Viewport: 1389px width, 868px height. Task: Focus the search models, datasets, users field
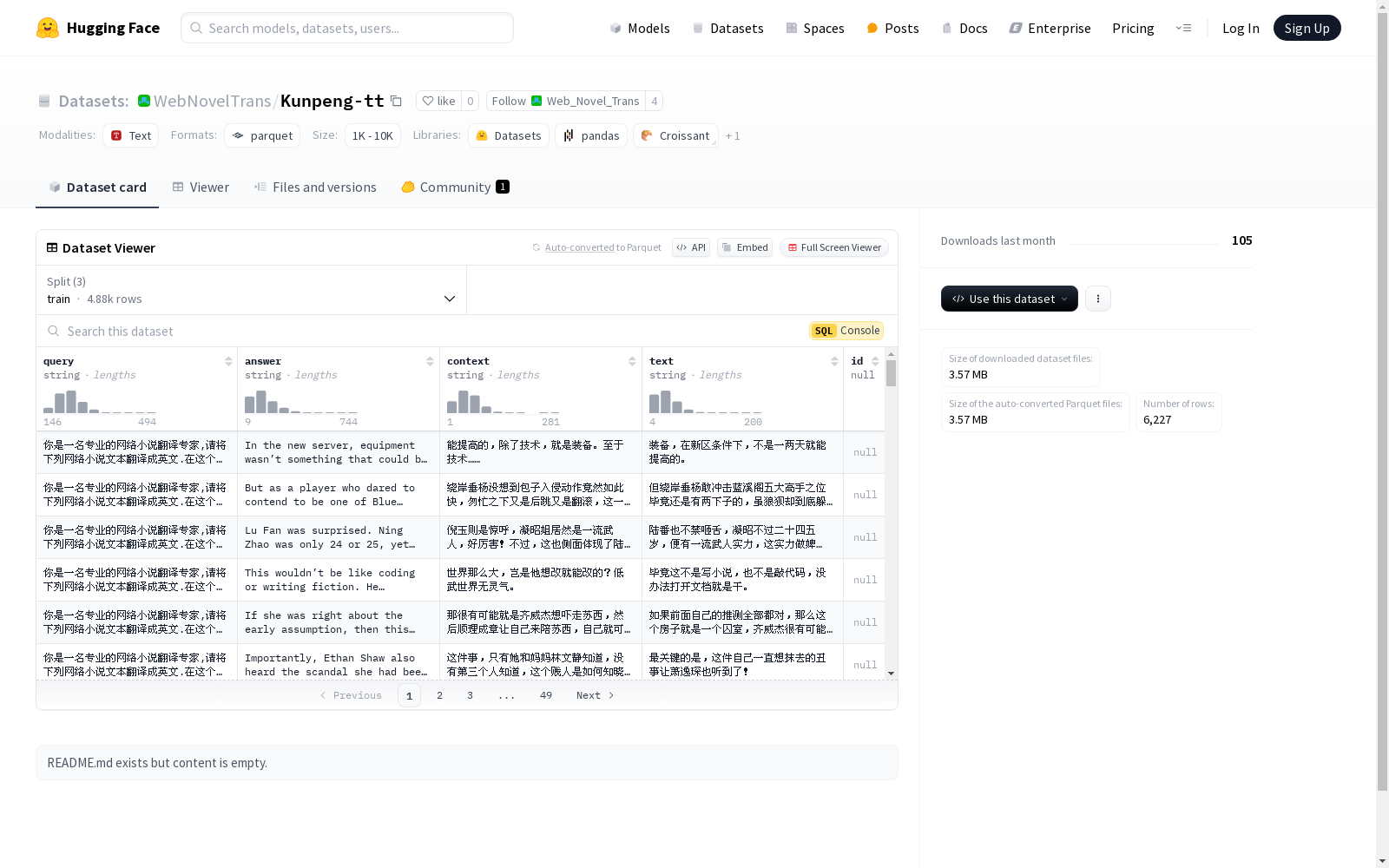click(x=347, y=28)
